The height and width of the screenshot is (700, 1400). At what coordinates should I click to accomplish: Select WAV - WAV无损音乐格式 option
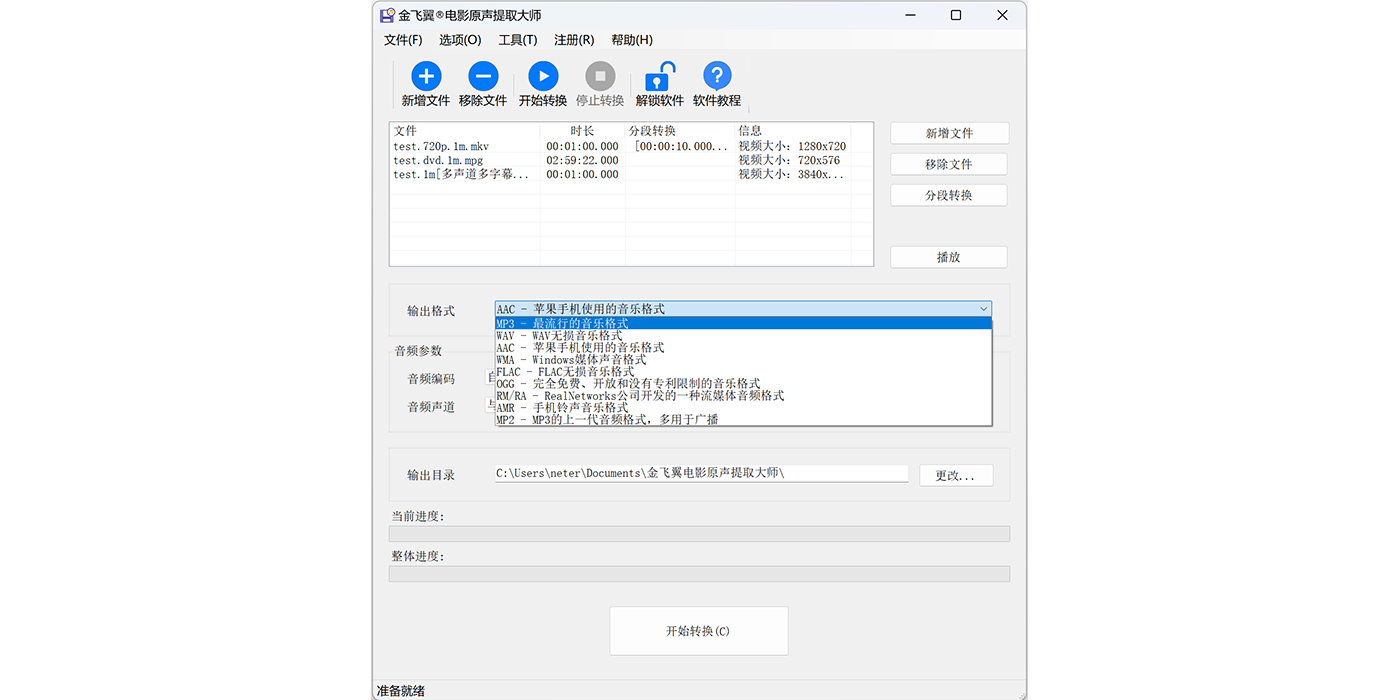pyautogui.click(x=743, y=336)
